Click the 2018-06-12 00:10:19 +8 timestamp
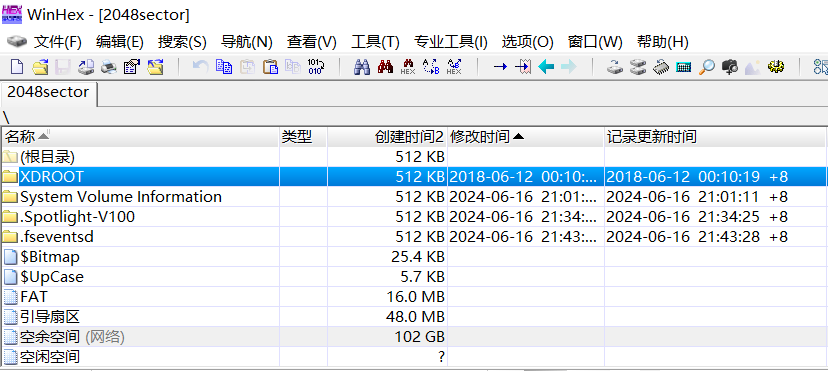The image size is (828, 371). 697,177
